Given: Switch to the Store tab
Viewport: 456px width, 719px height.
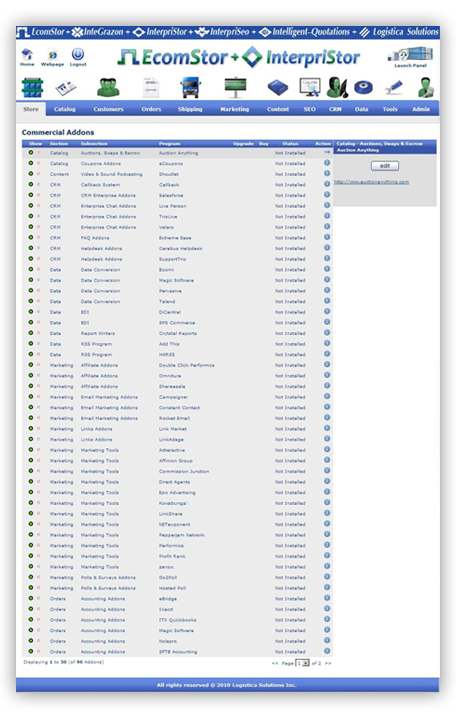Looking at the screenshot, I should (x=31, y=109).
